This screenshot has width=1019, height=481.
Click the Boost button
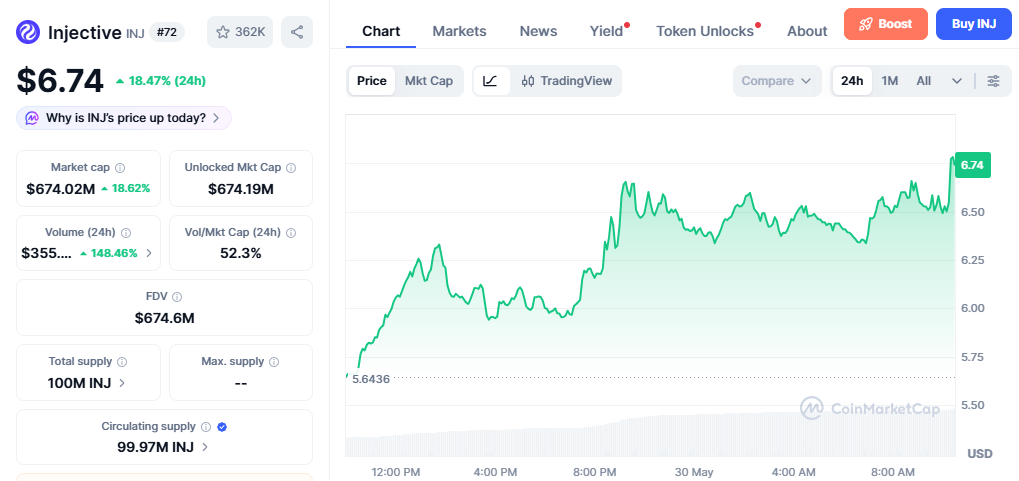coord(886,24)
